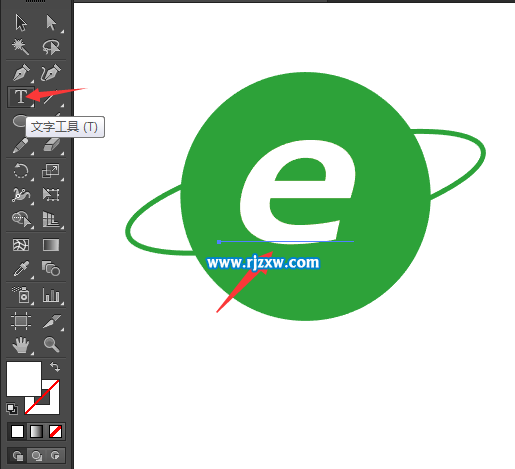Select the Lasso tool
Image resolution: width=515 pixels, height=469 pixels.
tap(51, 47)
